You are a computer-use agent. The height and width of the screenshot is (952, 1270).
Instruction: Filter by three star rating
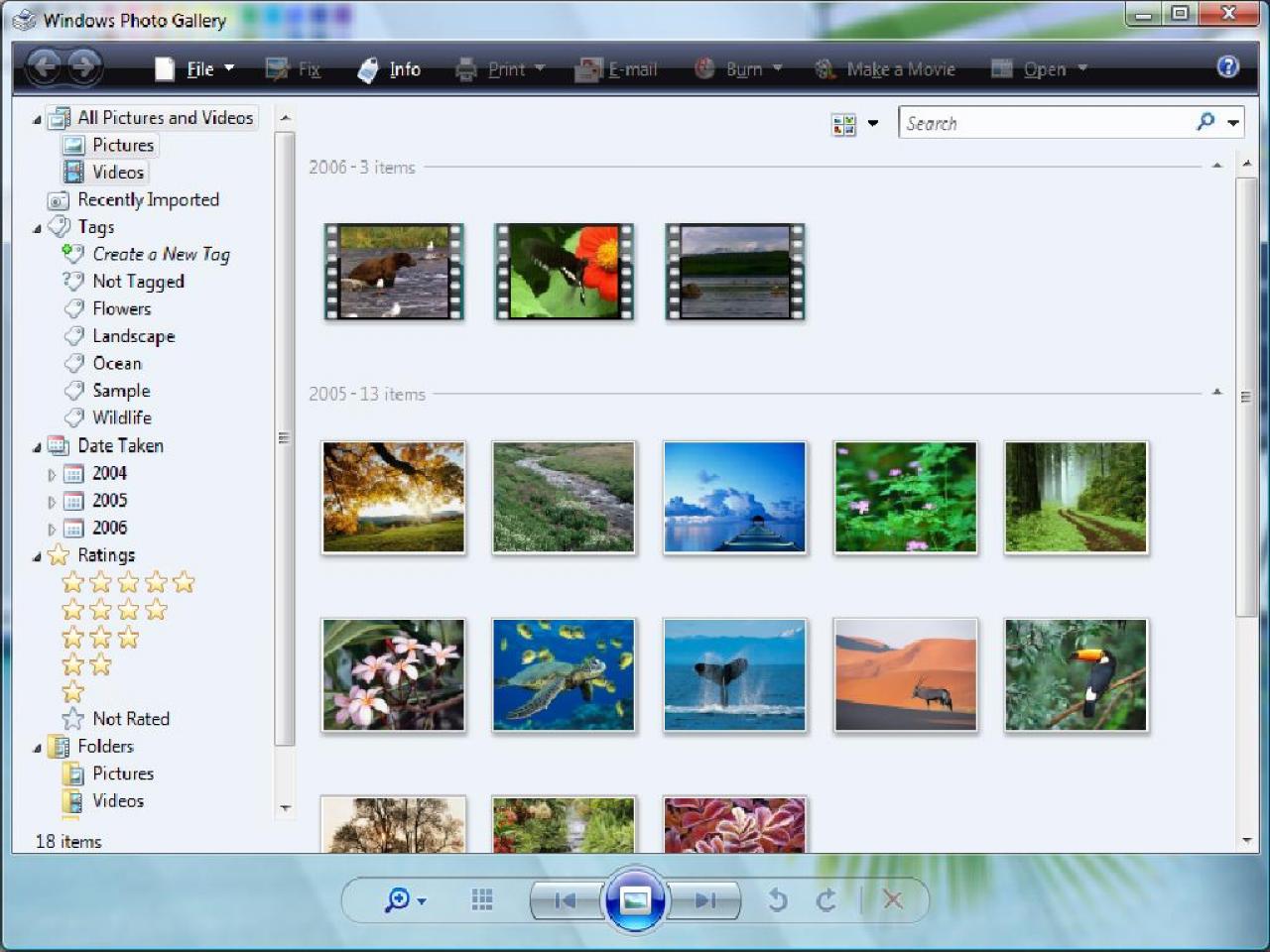point(100,638)
